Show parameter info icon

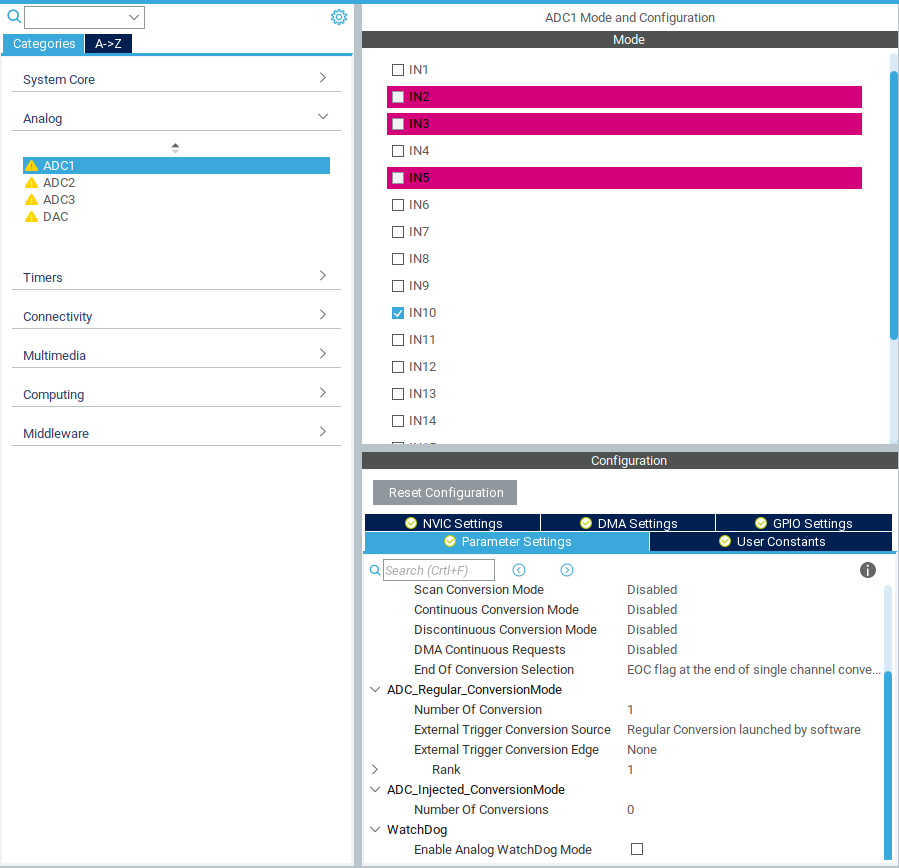[x=867, y=570]
